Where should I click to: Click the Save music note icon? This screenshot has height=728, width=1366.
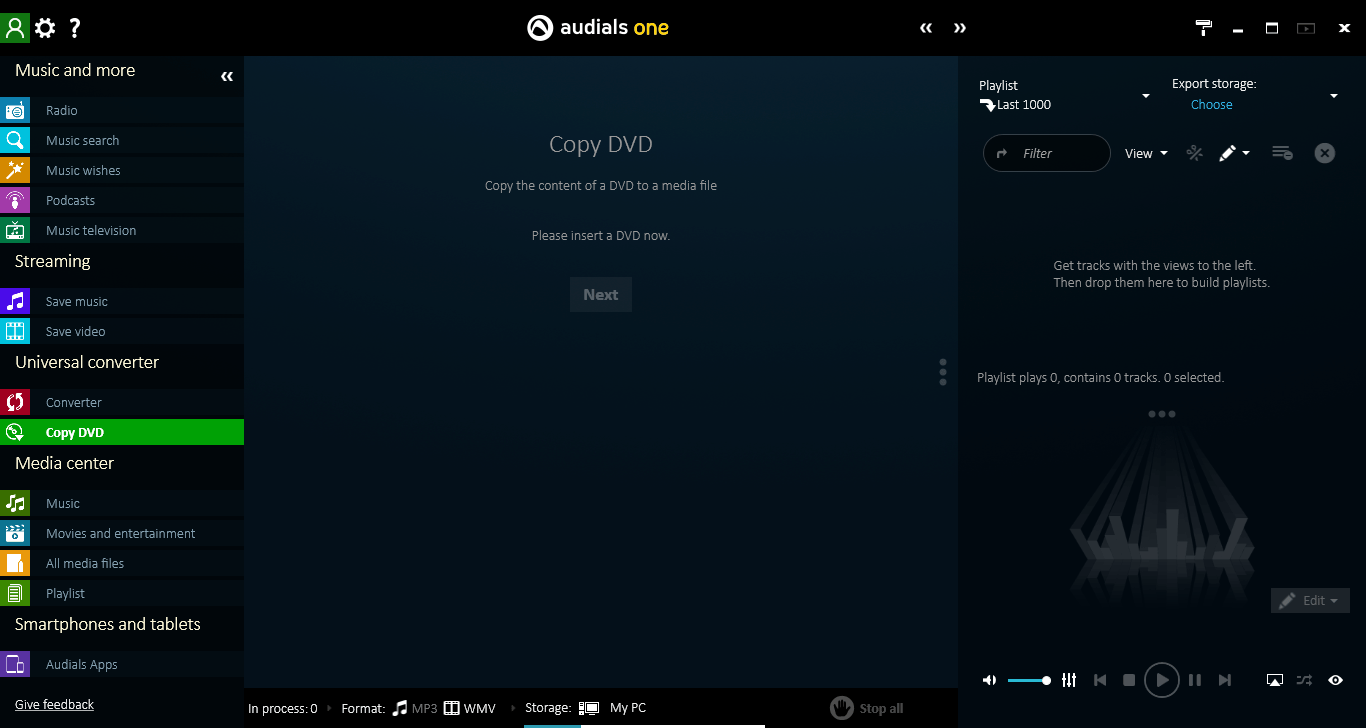point(15,301)
